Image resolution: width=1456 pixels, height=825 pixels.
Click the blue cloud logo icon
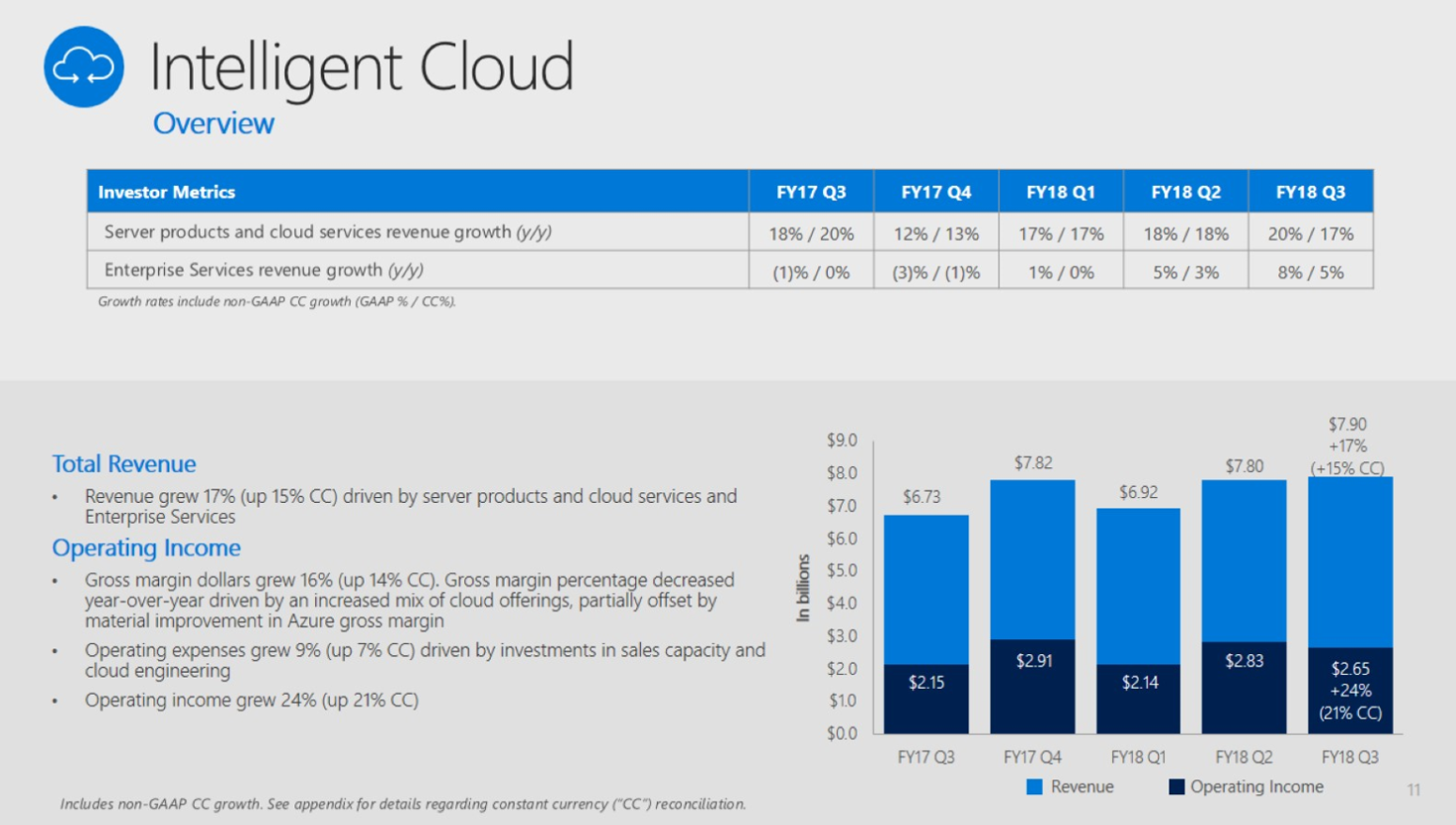point(84,67)
